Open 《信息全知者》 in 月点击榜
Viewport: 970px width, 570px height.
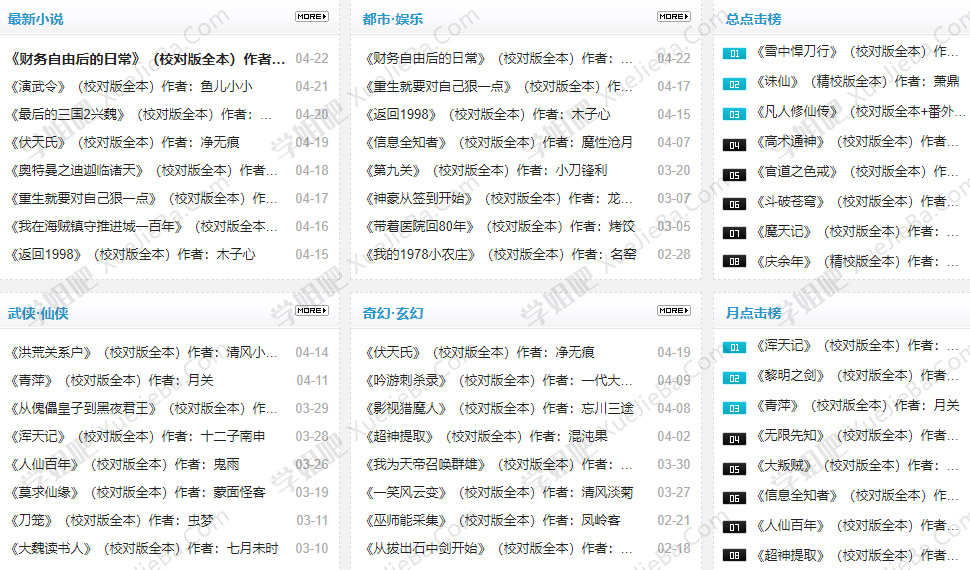coord(857,496)
